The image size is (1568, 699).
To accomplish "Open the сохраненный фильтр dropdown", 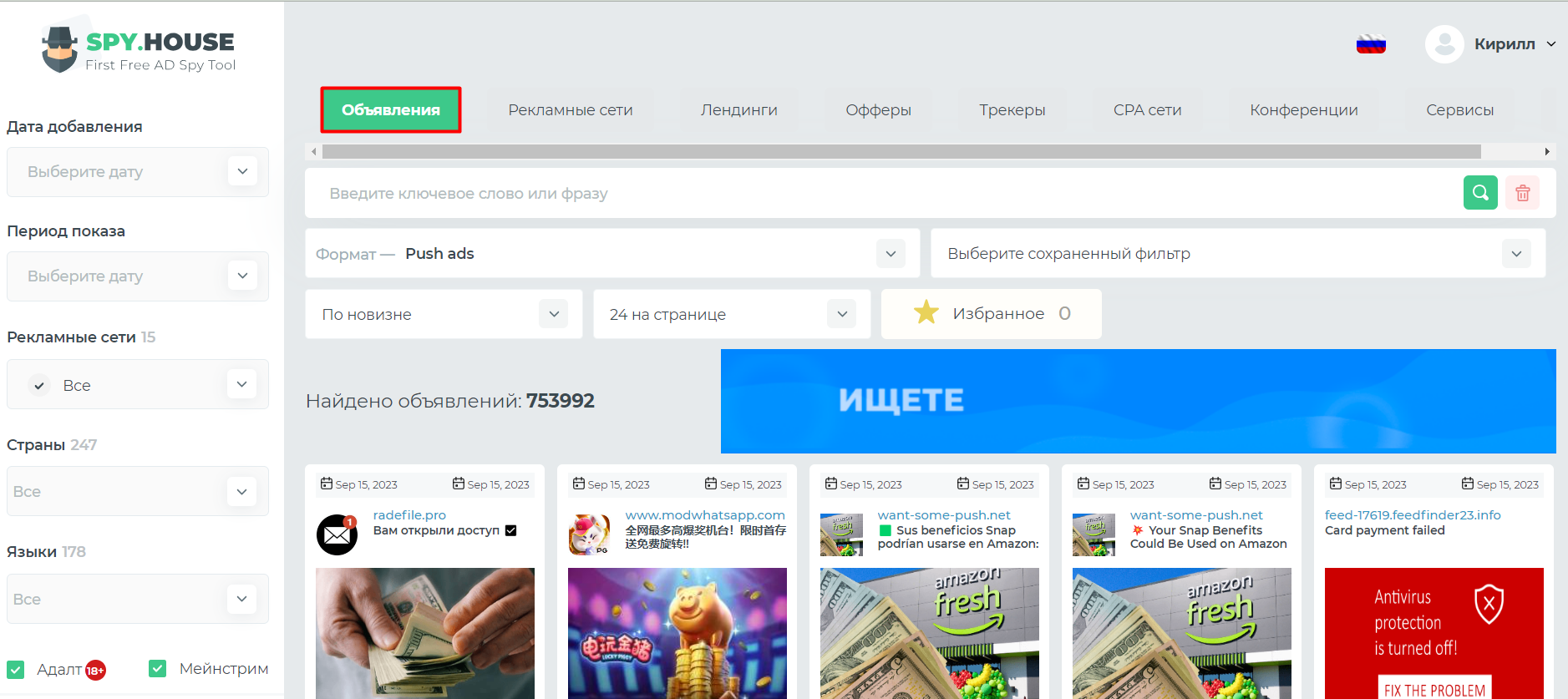I will click(x=1238, y=253).
